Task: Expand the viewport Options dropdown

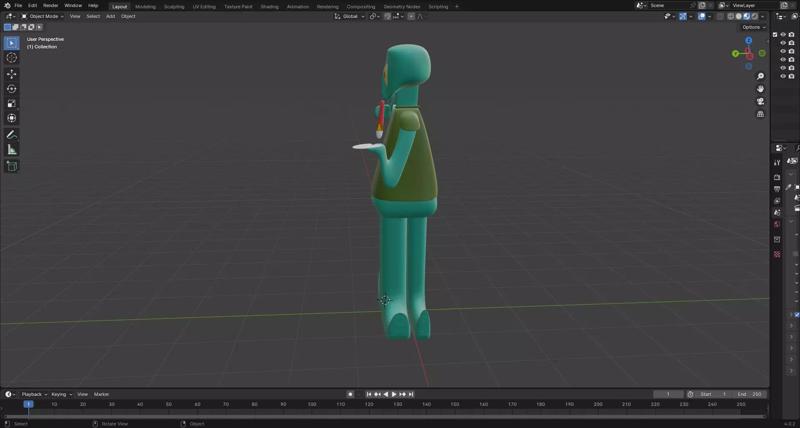Action: coord(754,27)
